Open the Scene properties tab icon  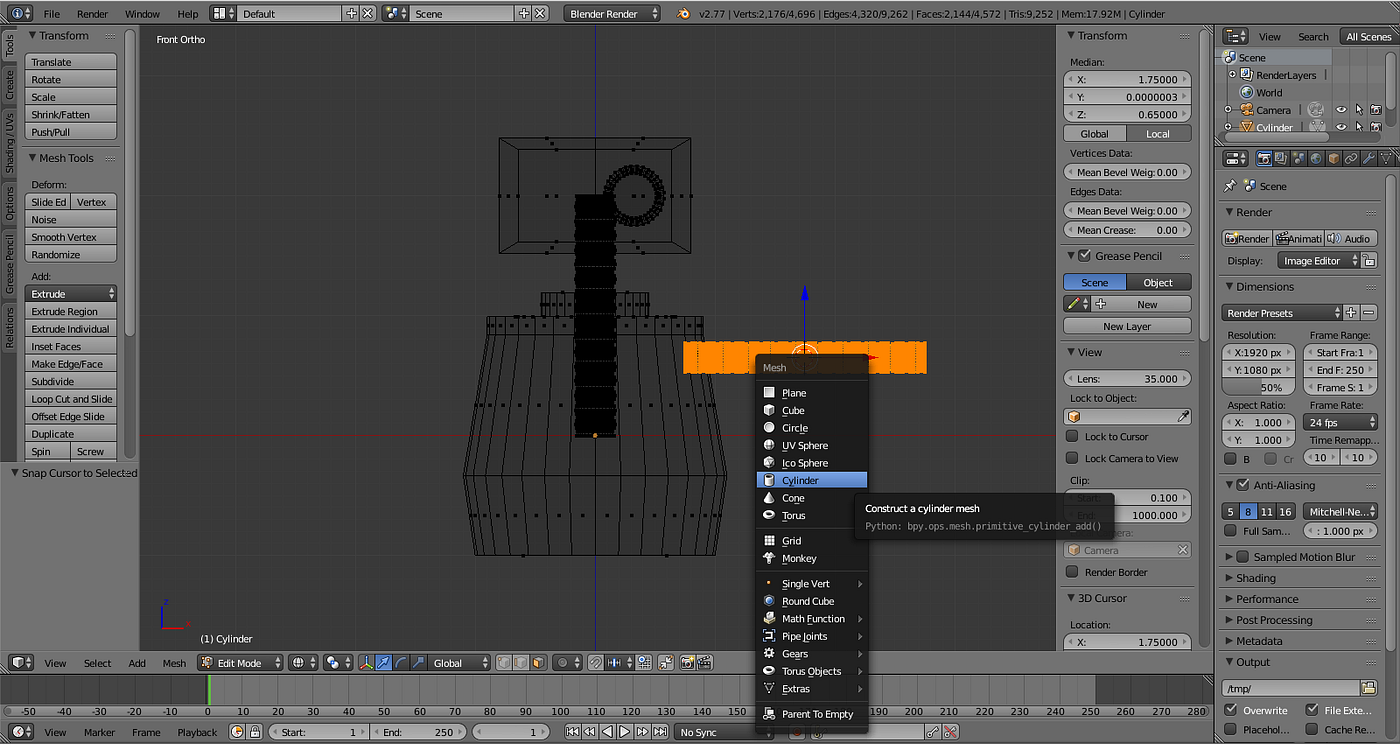pyautogui.click(x=1298, y=158)
